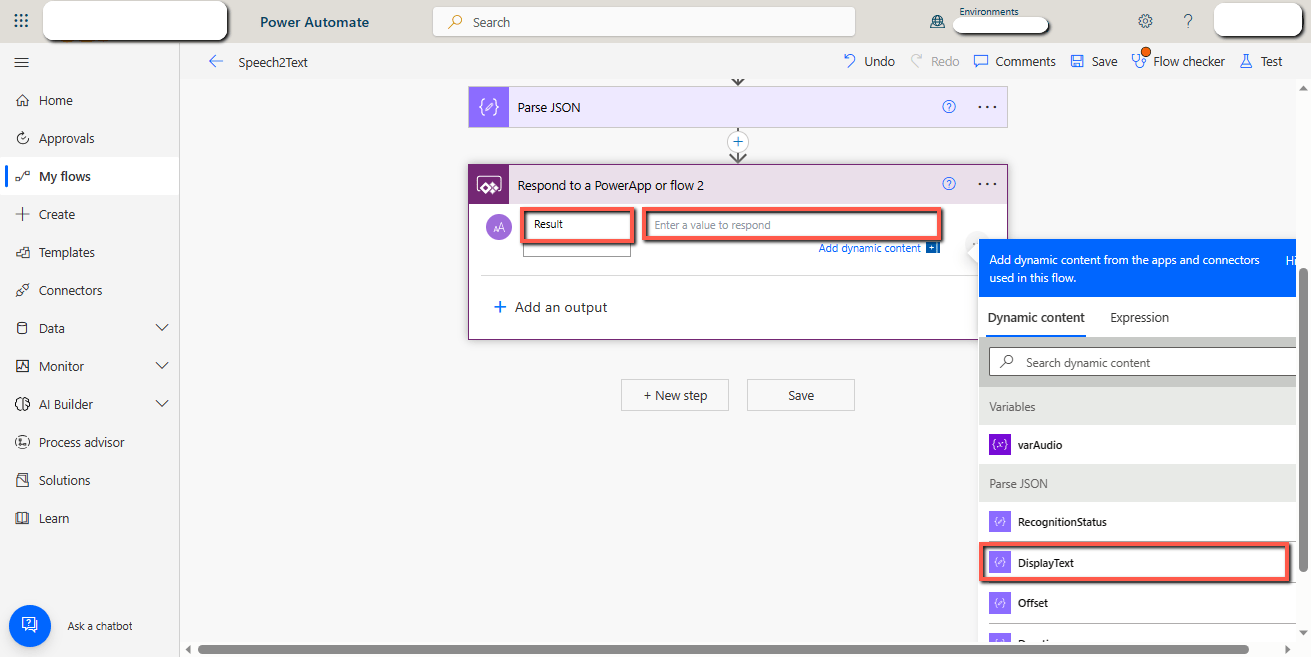The height and width of the screenshot is (657, 1311).
Task: Go to Home in the sidebar
Action: [89, 101]
